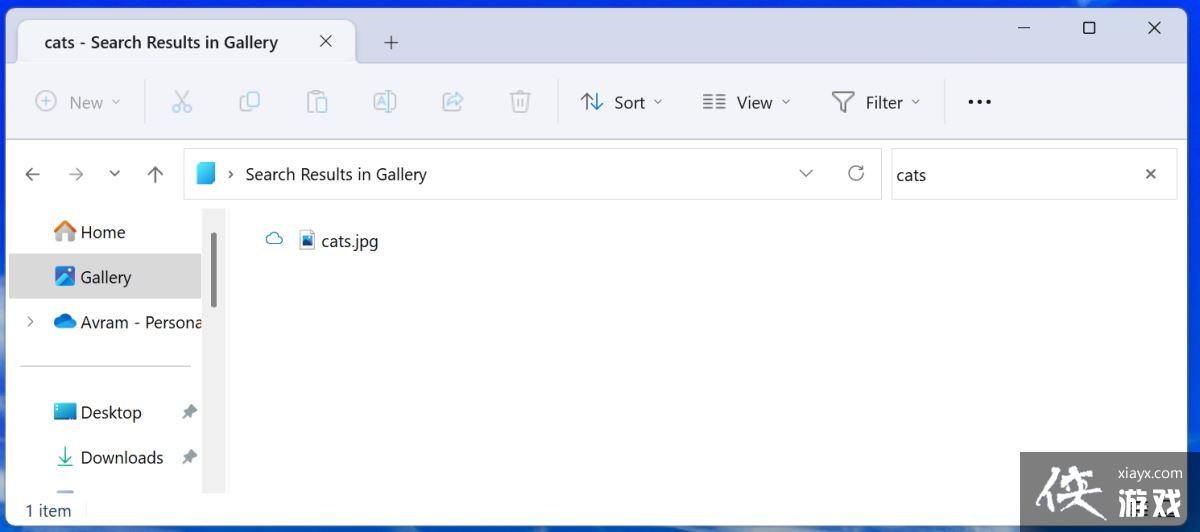Click the Cut scissors icon
The width and height of the screenshot is (1200, 532).
[181, 102]
